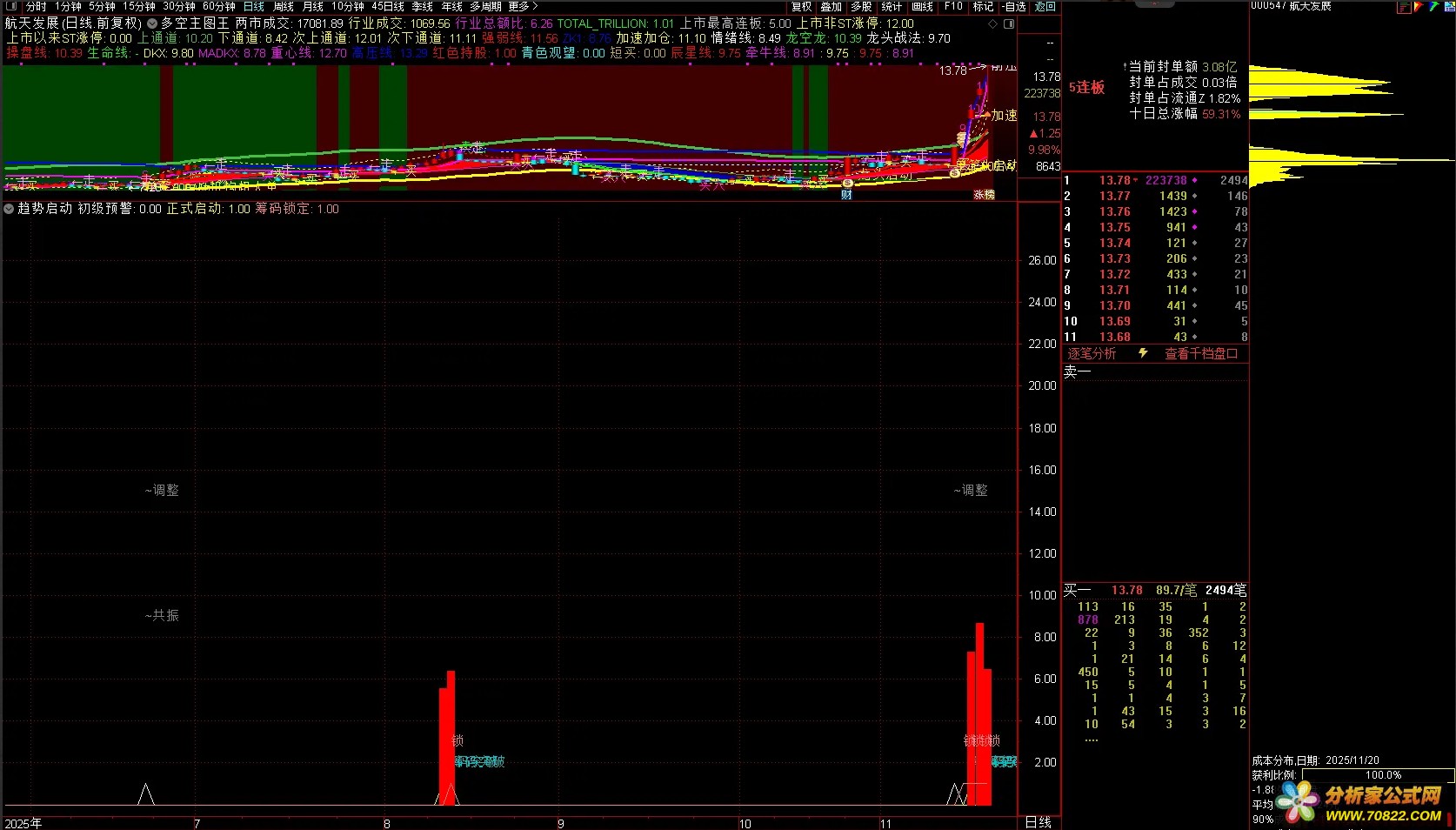Switch to the 30分钟 period tab
This screenshot has height=830, width=1456.
(179, 6)
